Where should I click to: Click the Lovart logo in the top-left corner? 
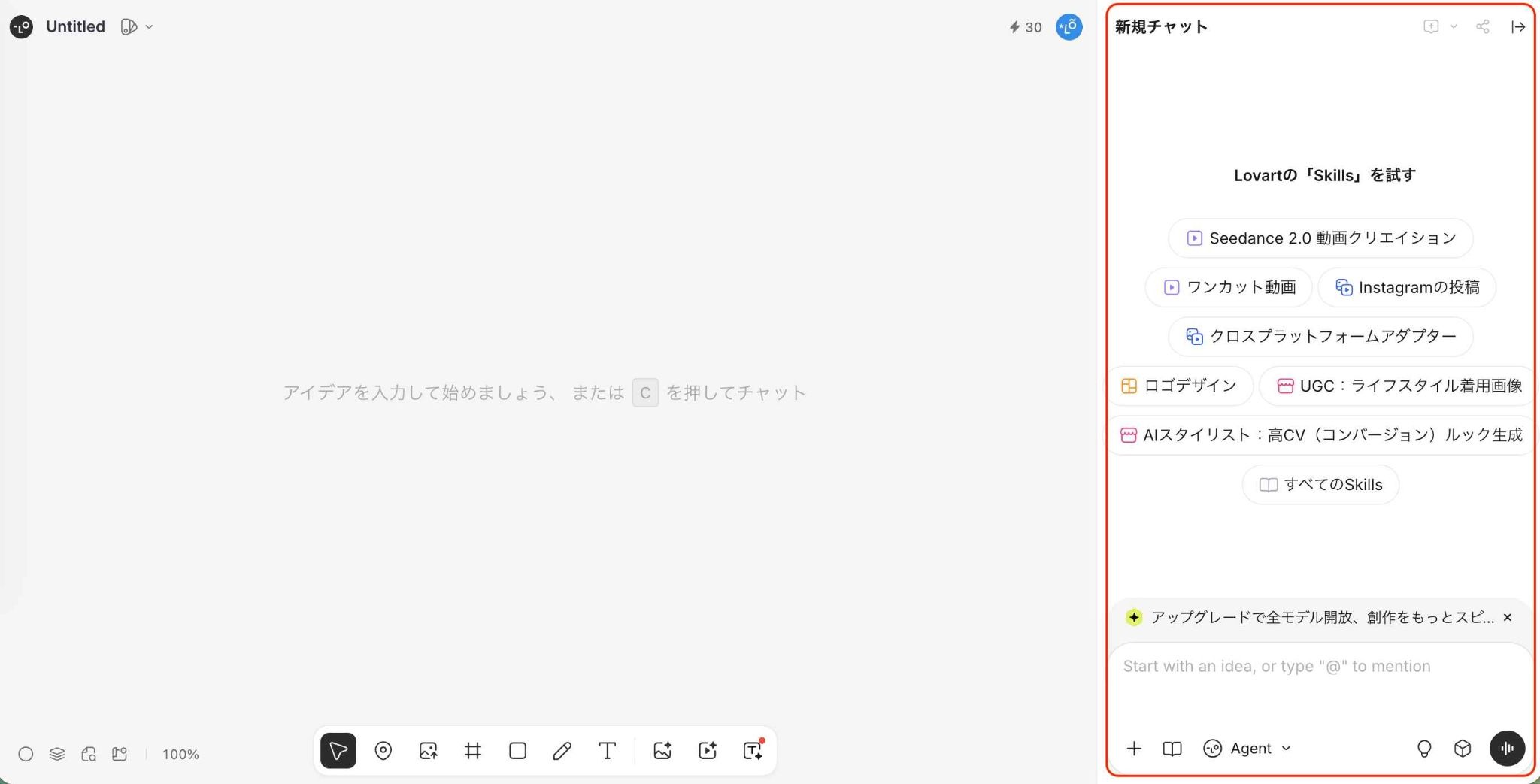[x=21, y=27]
